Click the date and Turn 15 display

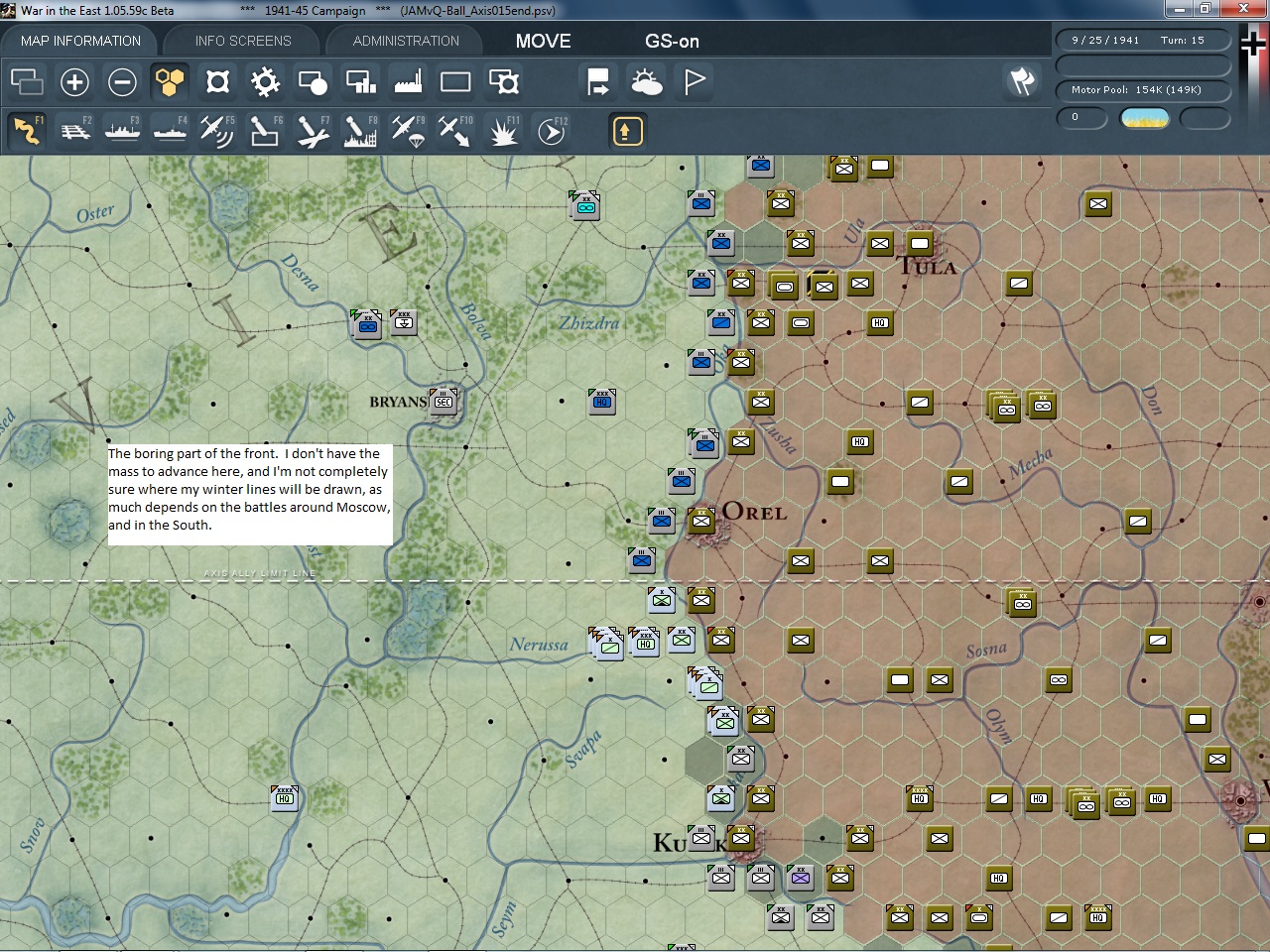(x=1142, y=41)
